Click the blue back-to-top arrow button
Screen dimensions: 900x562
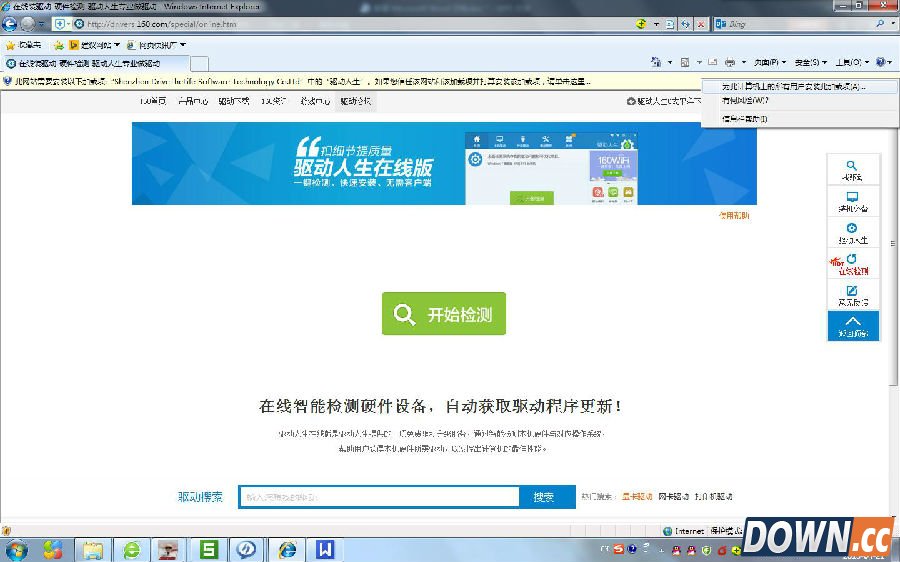(x=853, y=325)
